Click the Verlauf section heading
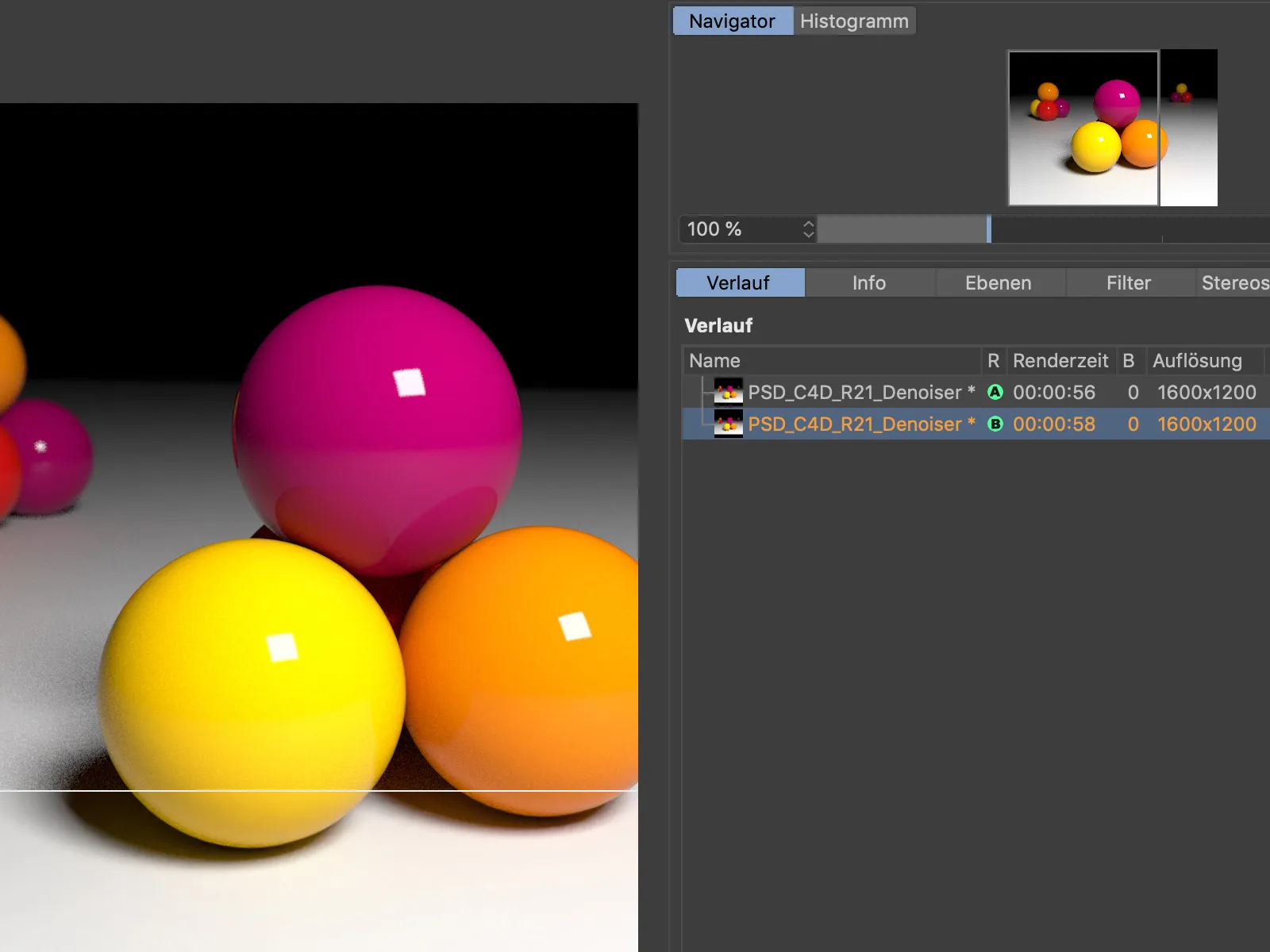 (718, 325)
